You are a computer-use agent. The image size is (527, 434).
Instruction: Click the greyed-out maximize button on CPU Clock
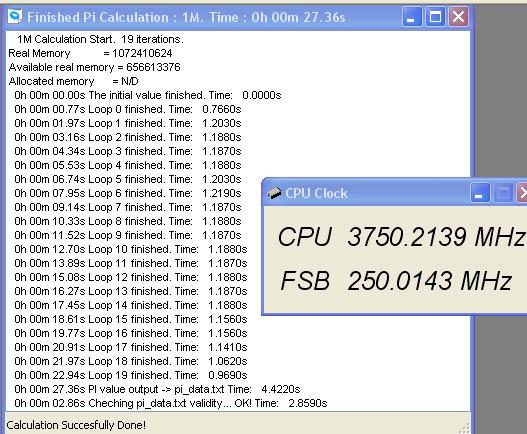503,193
